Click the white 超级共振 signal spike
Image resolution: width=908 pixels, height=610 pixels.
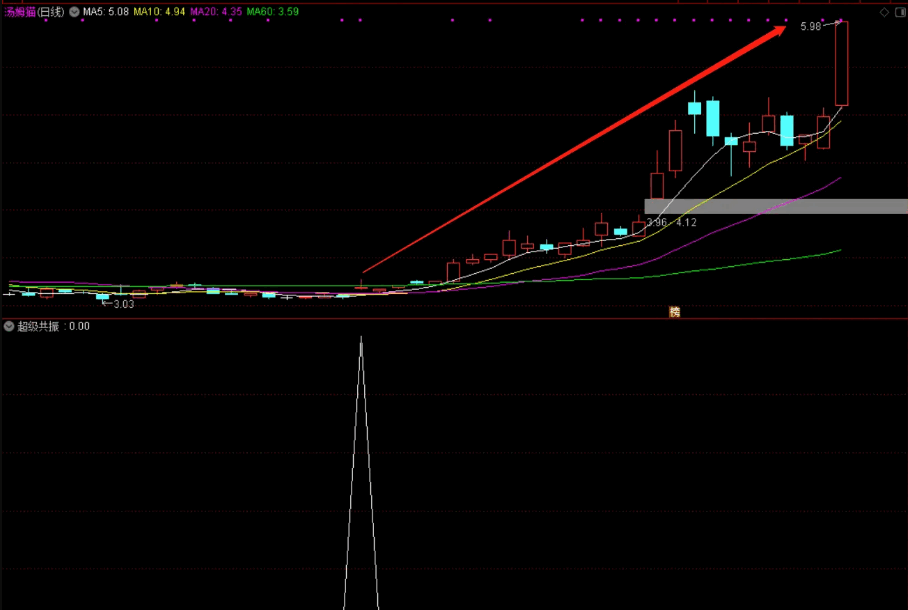(x=361, y=473)
